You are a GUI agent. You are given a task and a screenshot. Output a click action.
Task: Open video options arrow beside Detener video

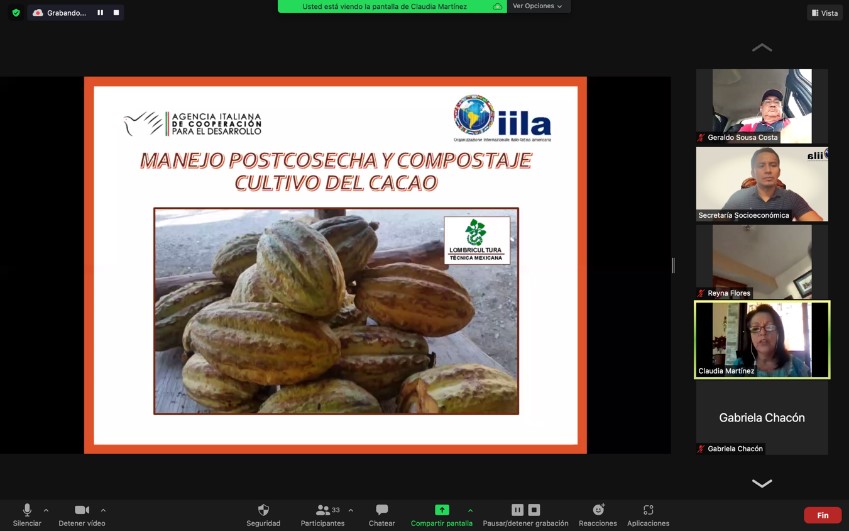(103, 510)
